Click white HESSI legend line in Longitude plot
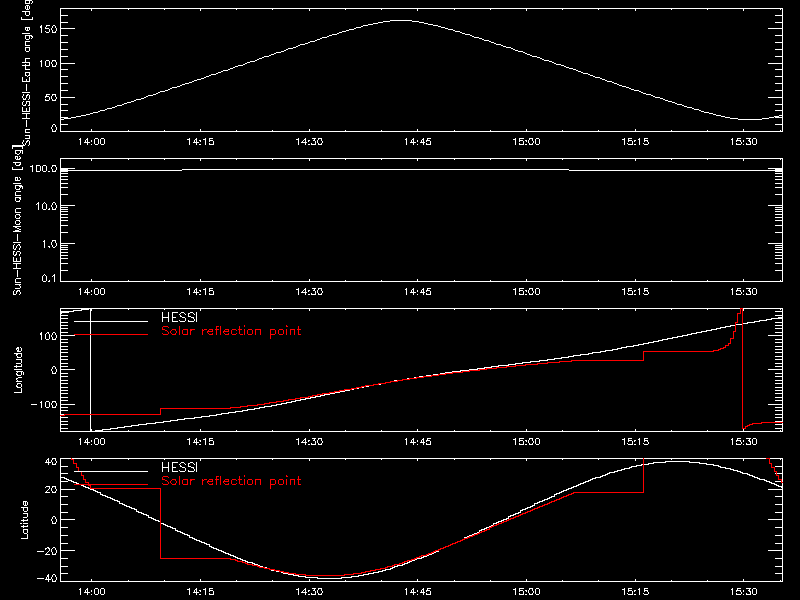The height and width of the screenshot is (600, 800). [111, 321]
